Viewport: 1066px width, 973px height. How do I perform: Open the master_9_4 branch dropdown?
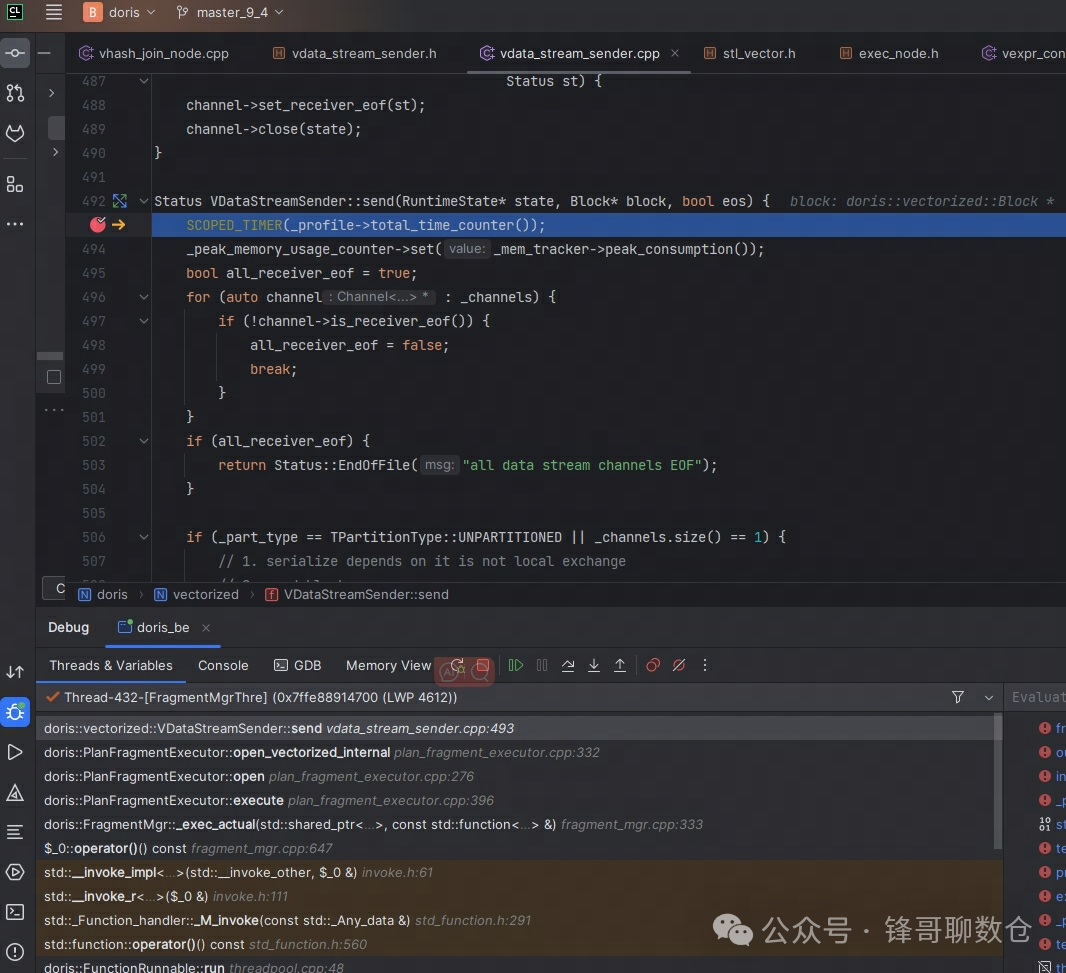click(x=230, y=12)
